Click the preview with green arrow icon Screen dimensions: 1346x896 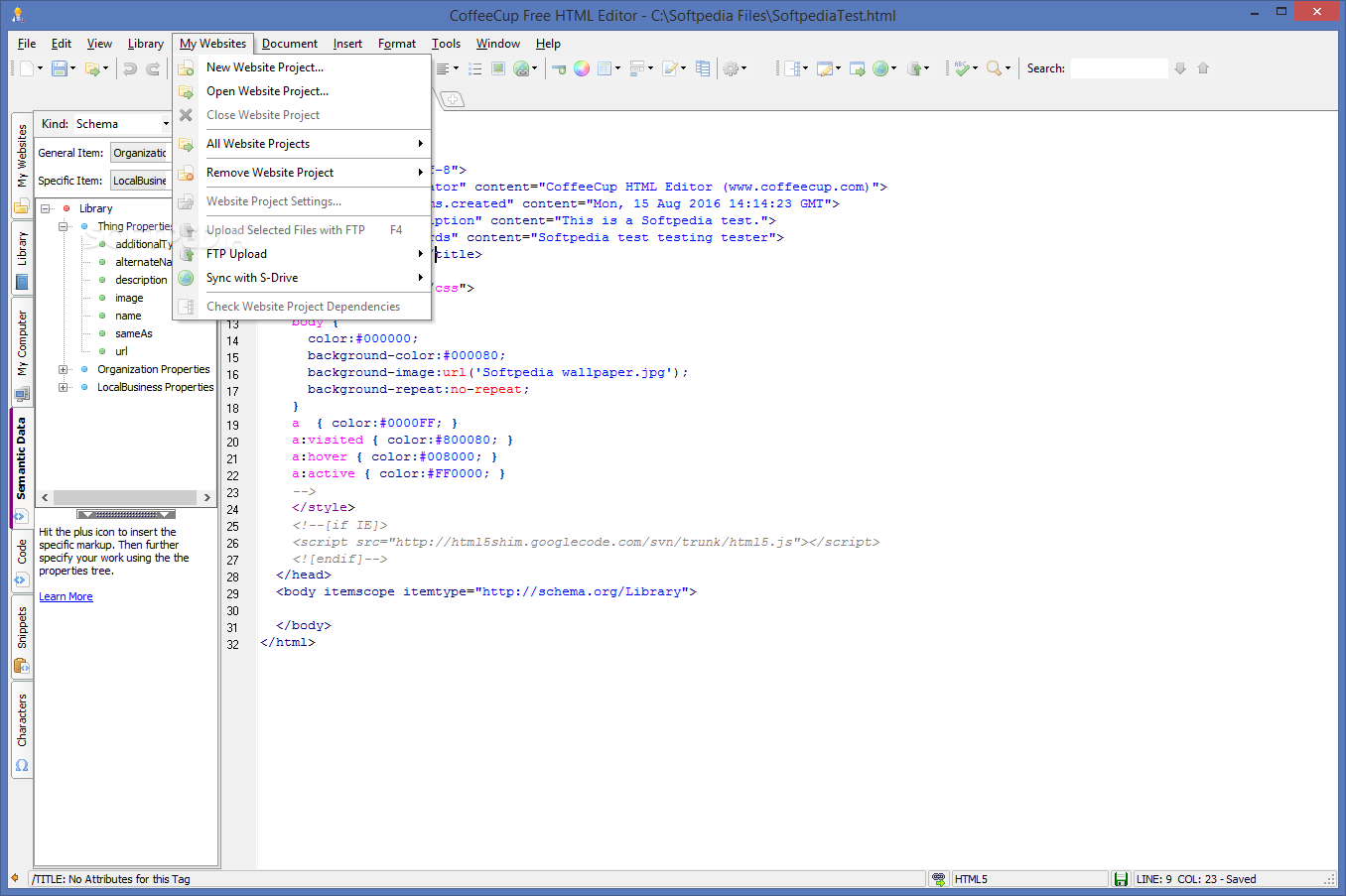(x=857, y=68)
